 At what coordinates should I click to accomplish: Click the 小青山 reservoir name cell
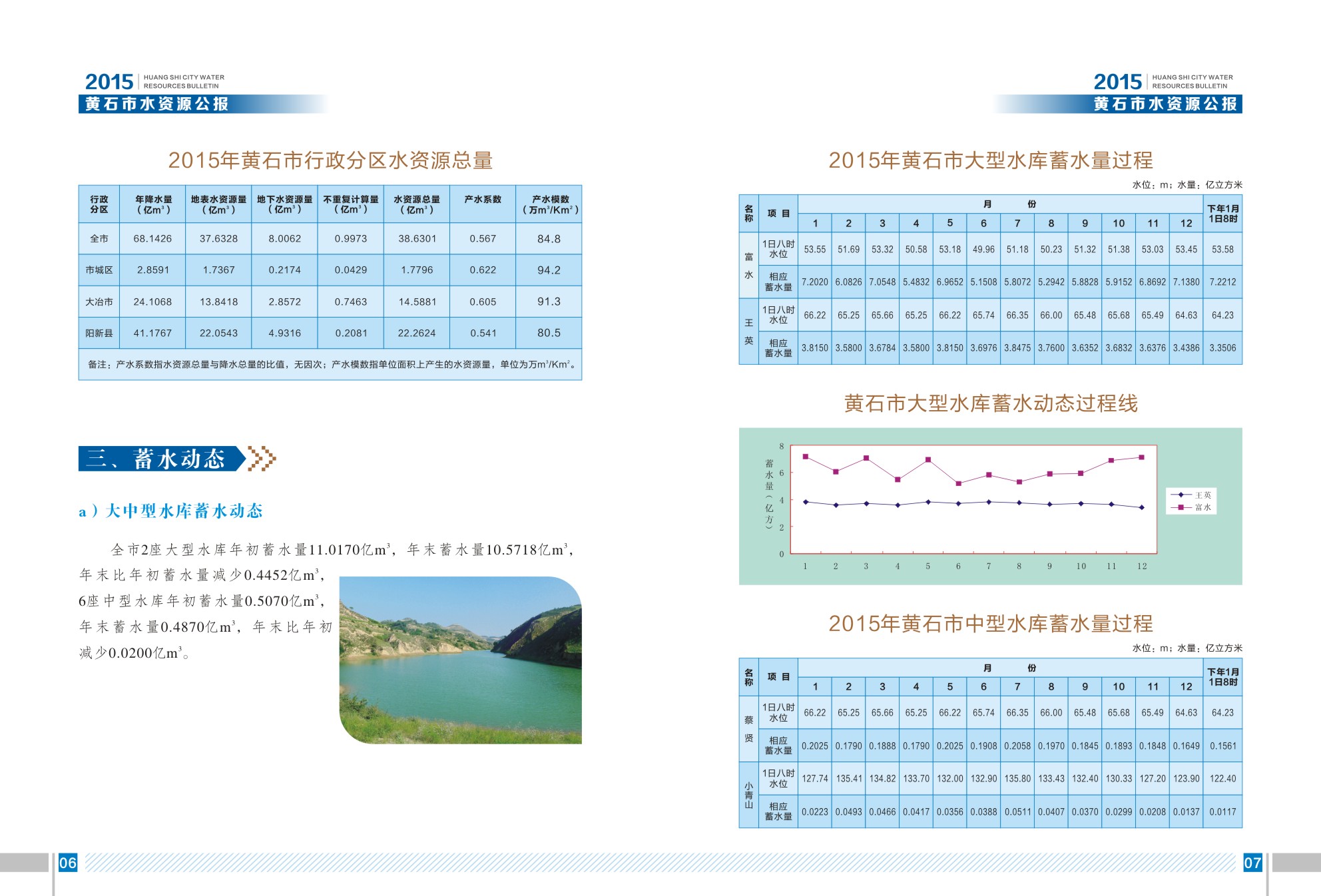tap(748, 795)
